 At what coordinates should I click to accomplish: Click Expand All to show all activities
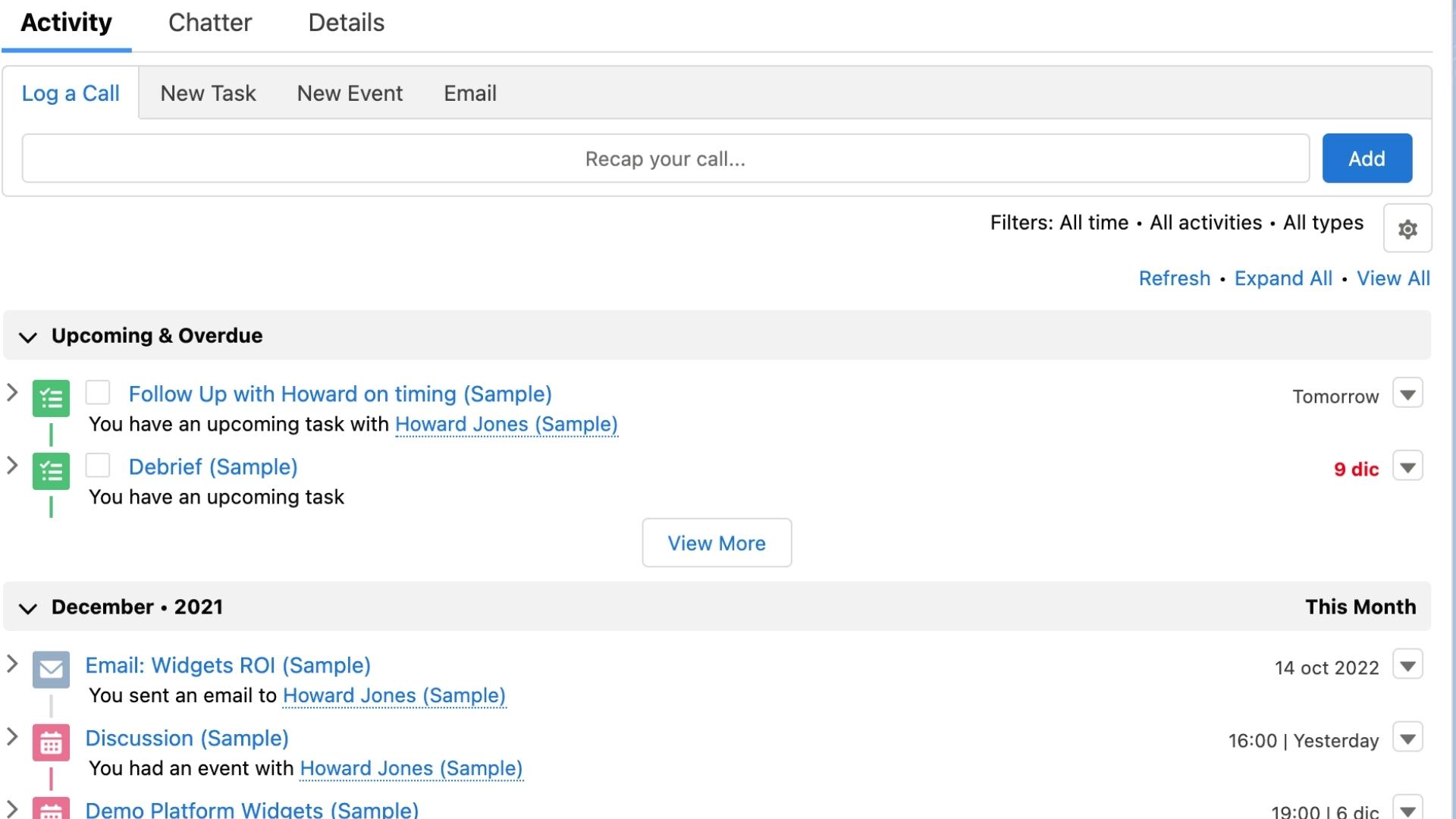[1283, 278]
